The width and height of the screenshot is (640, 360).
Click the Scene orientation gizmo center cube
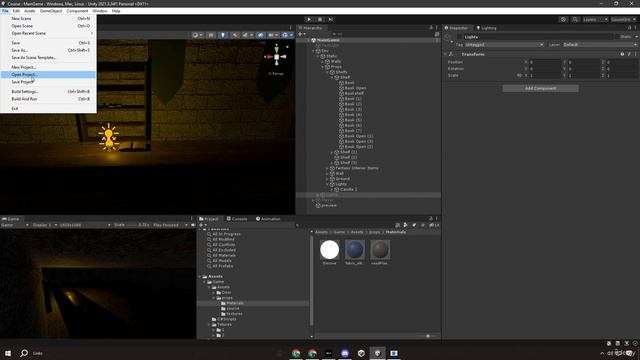[277, 57]
